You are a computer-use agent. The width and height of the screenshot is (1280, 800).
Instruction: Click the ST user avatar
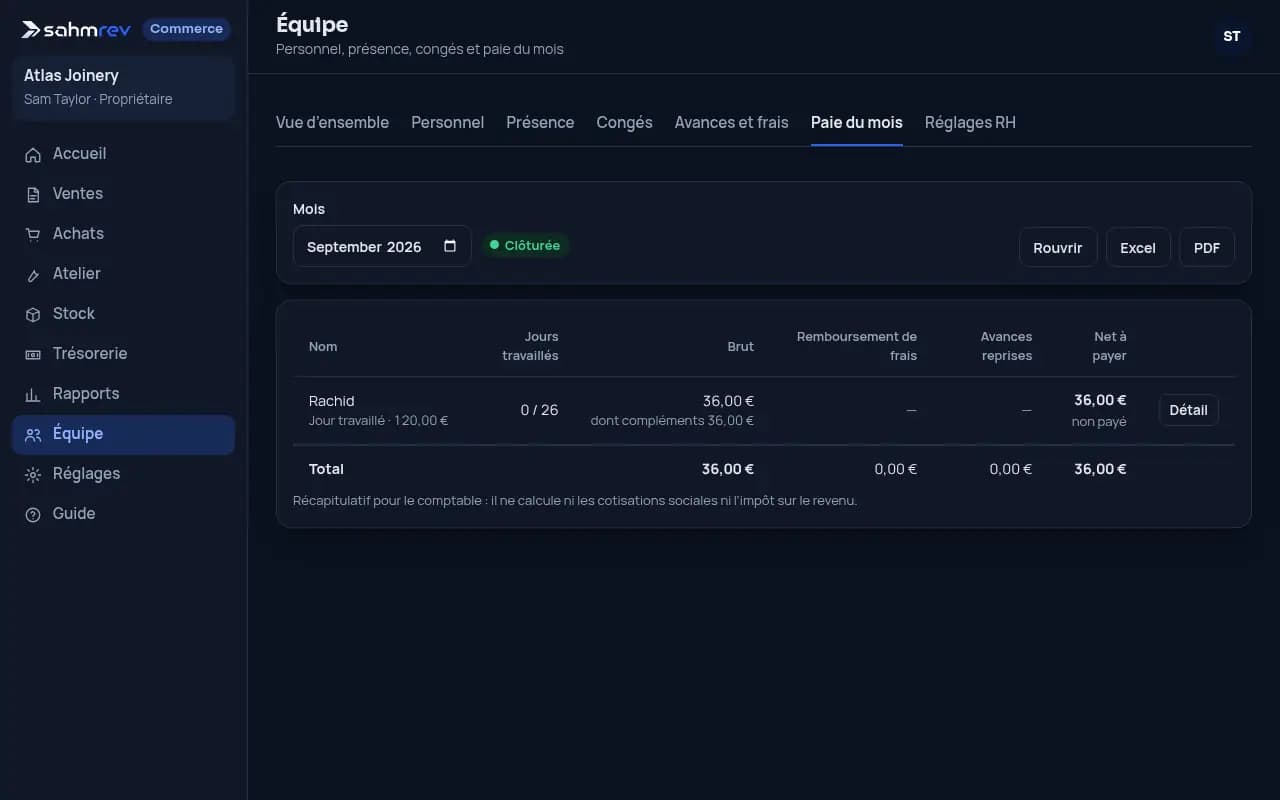click(x=1232, y=36)
